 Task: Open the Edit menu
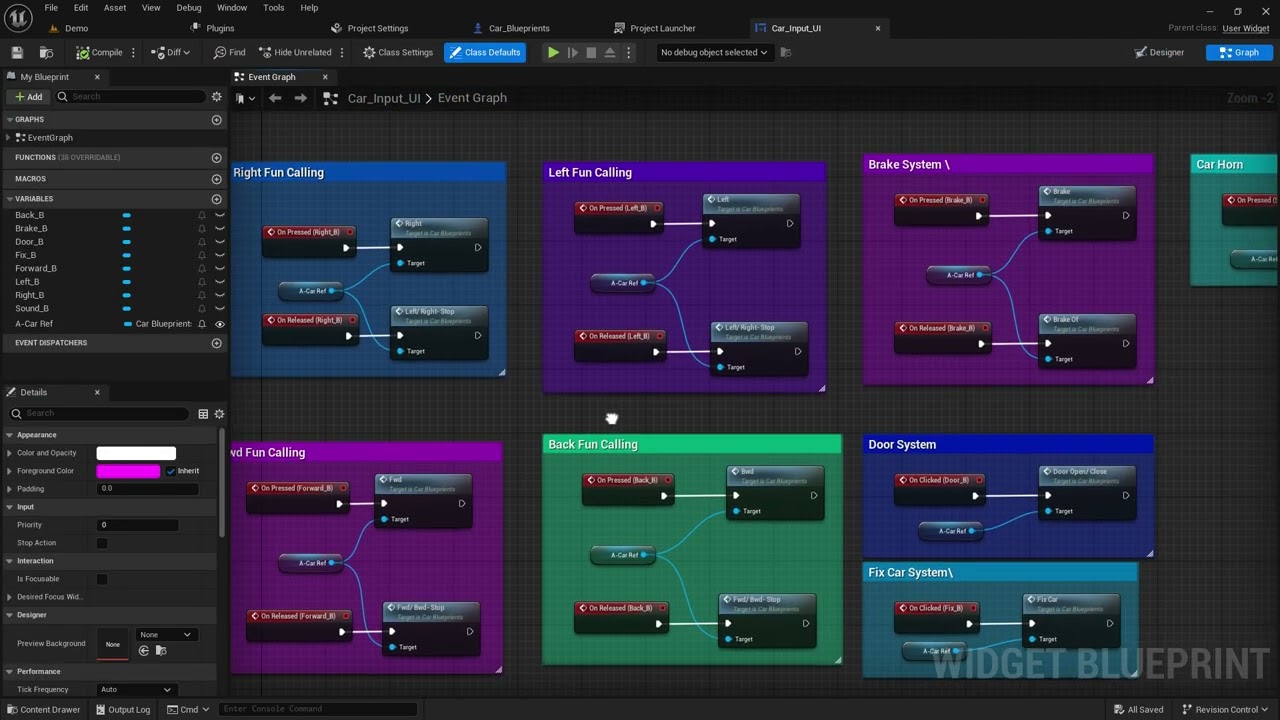pos(81,8)
